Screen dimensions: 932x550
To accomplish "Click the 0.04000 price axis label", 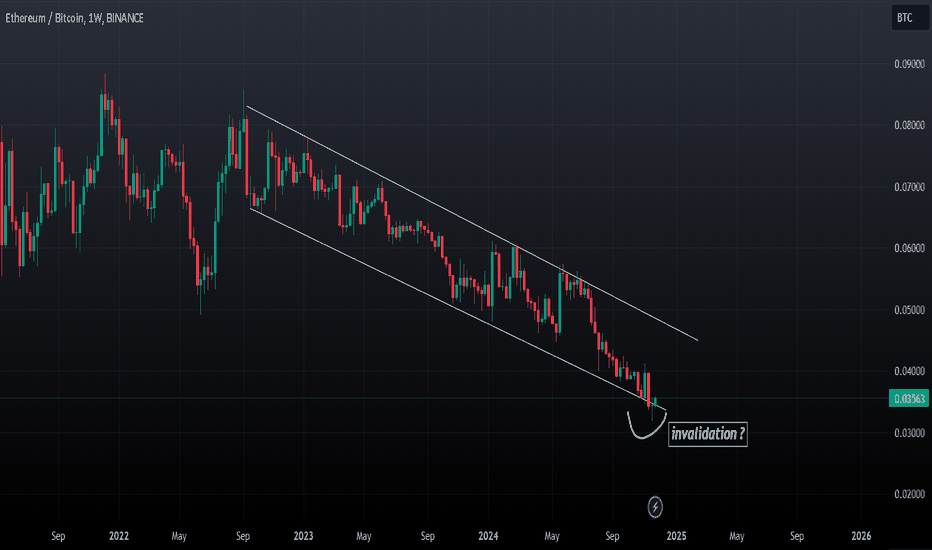I will pyautogui.click(x=909, y=371).
